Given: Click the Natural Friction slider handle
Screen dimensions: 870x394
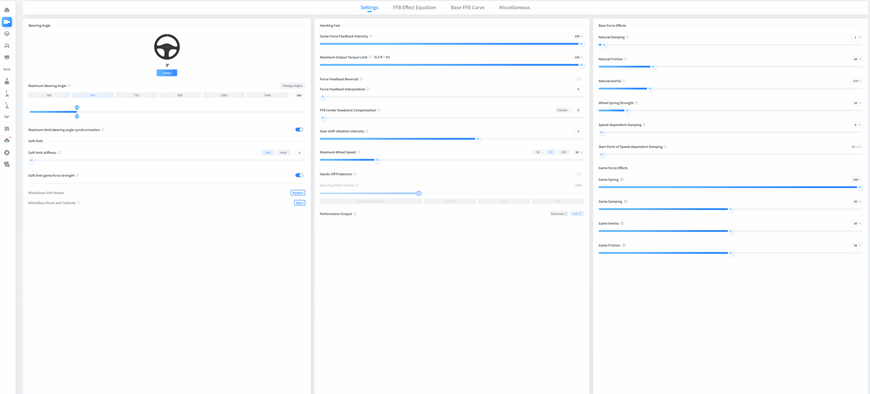Looking at the screenshot, I should point(653,67).
